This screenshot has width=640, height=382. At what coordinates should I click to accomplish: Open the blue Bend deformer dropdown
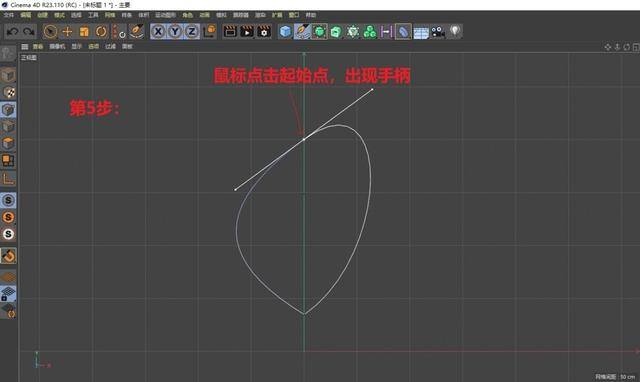[x=403, y=31]
